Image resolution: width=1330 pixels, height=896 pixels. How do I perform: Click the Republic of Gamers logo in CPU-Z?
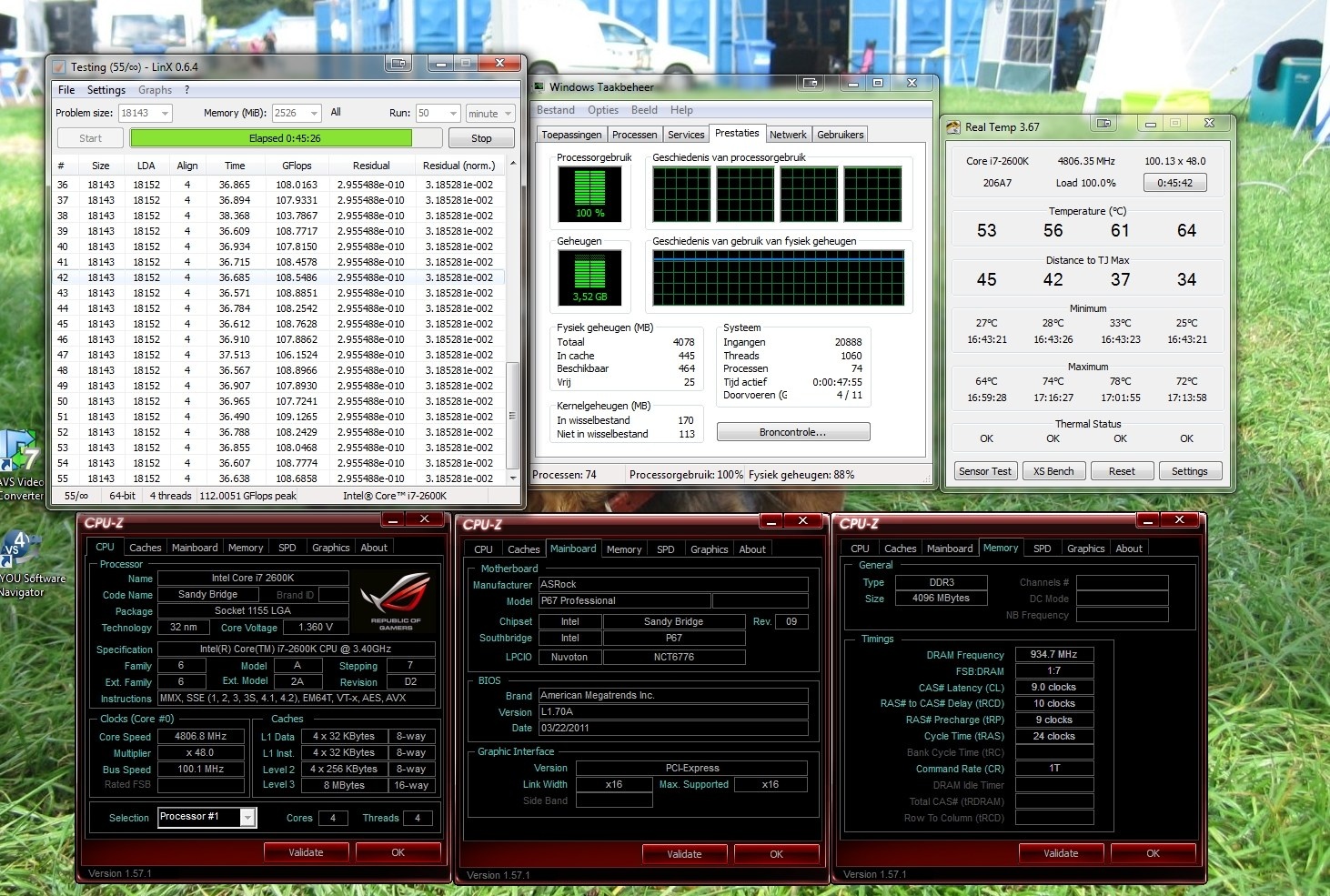point(395,600)
